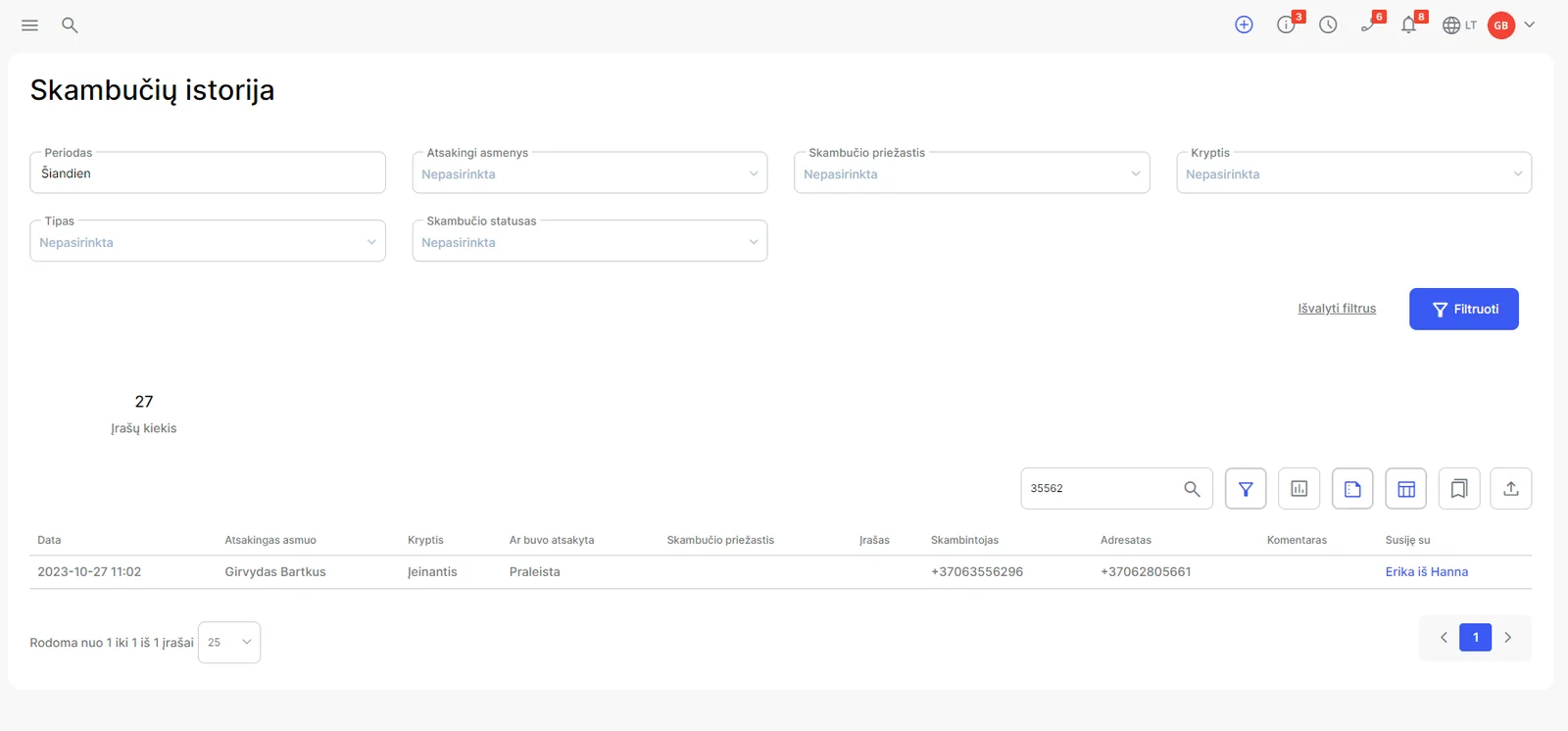Click the Periodas field showing Šiandien
The width and height of the screenshot is (1568, 731).
[x=208, y=172]
